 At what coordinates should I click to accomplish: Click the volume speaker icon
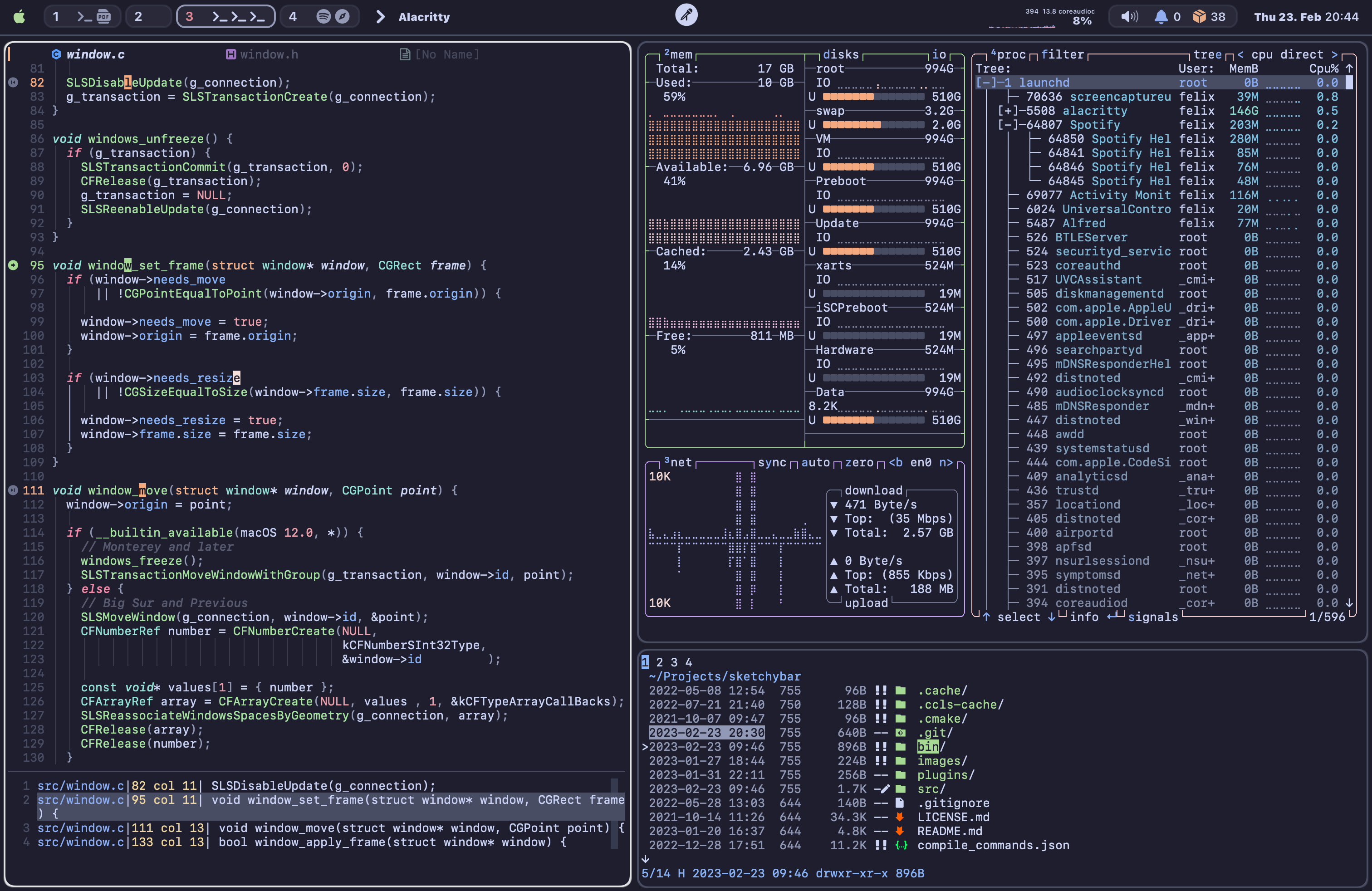[x=1129, y=17]
